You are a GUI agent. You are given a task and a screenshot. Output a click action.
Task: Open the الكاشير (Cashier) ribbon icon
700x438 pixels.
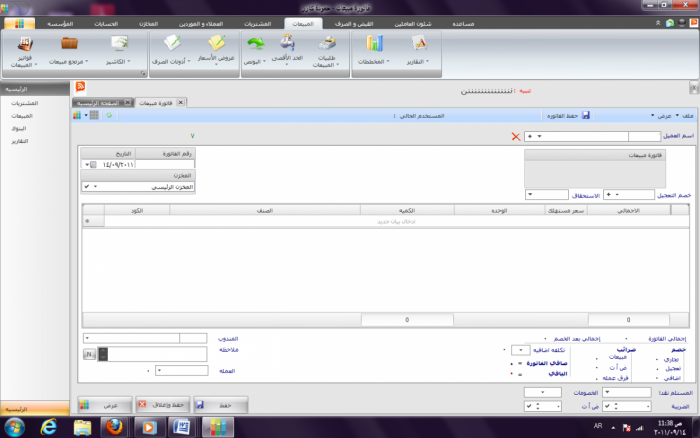click(x=118, y=47)
